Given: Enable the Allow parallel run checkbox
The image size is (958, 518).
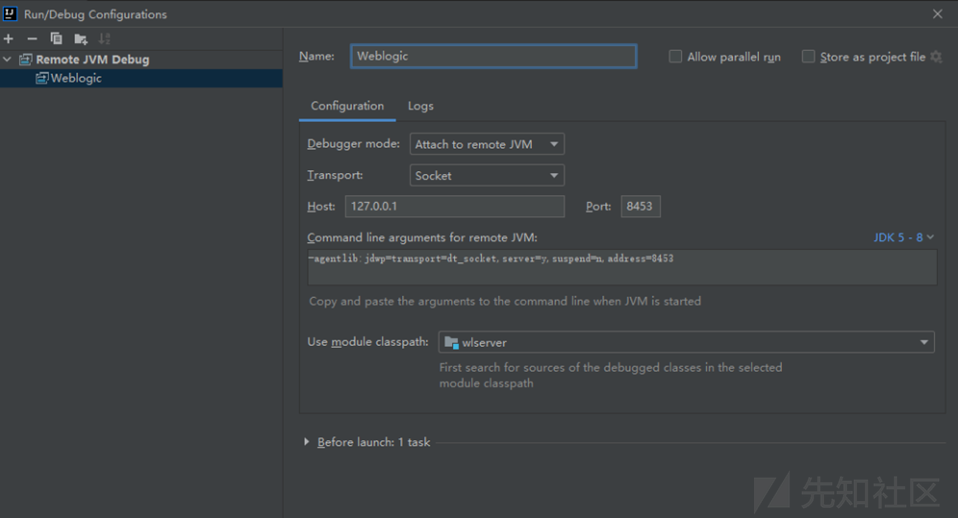Looking at the screenshot, I should tap(675, 57).
